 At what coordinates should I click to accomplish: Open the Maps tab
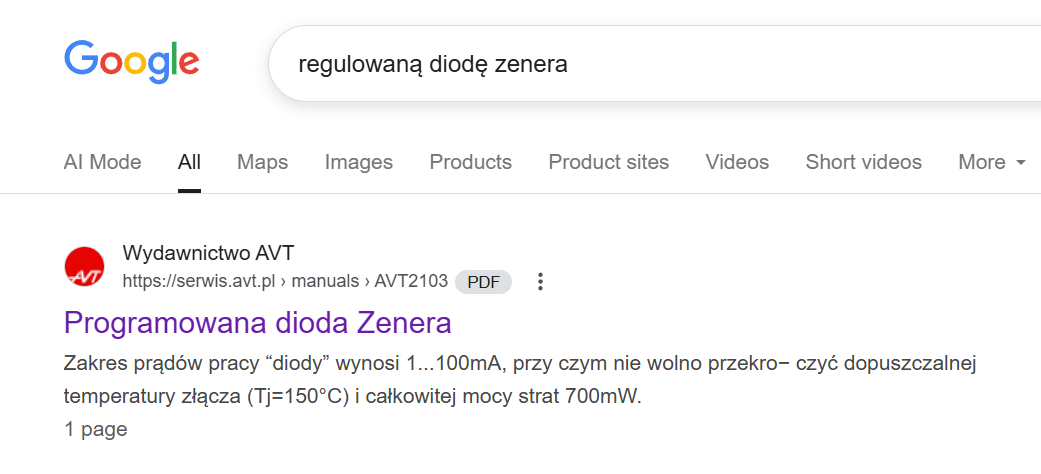pyautogui.click(x=262, y=162)
